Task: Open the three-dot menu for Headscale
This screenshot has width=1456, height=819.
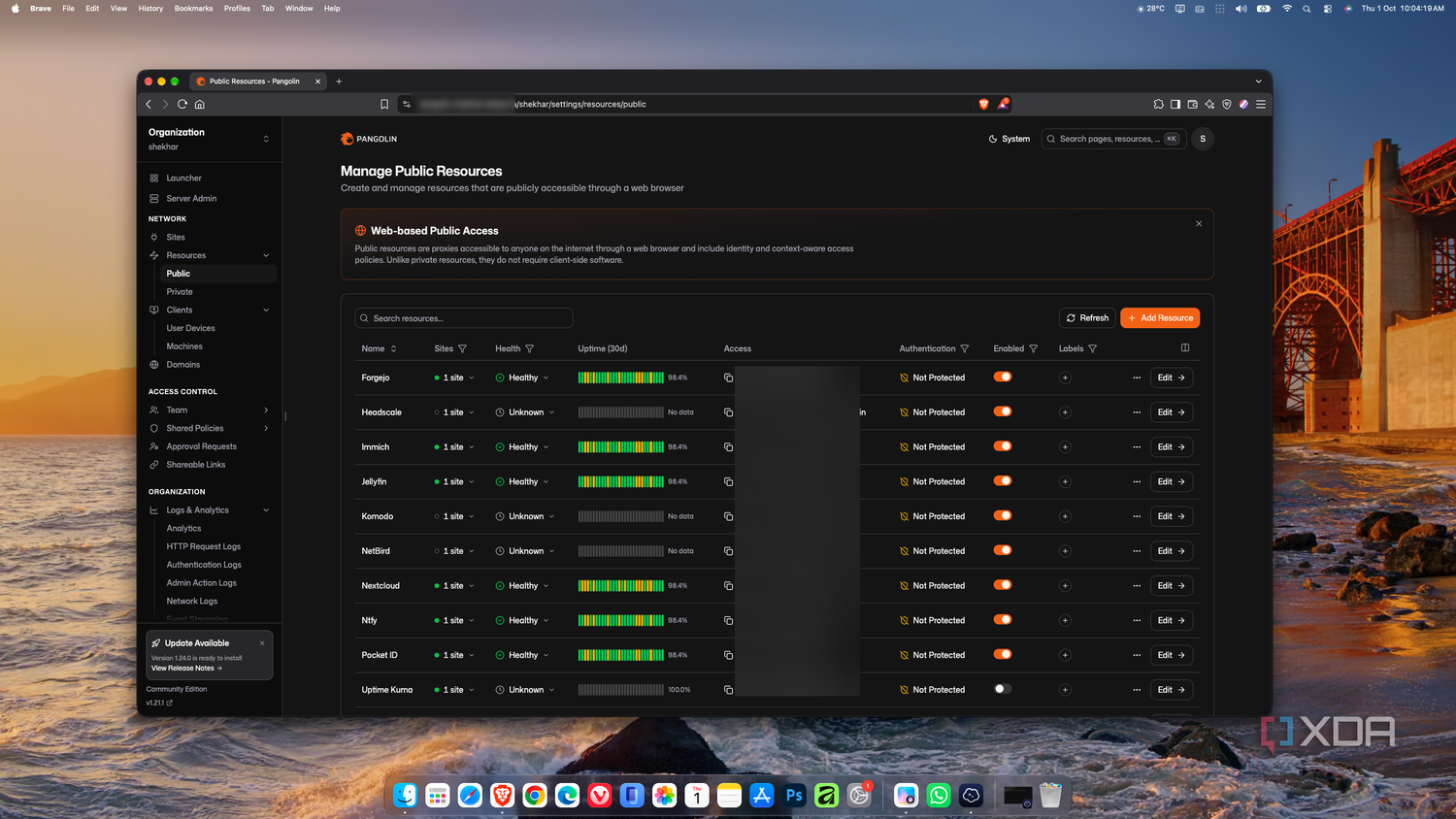Action: [x=1137, y=412]
